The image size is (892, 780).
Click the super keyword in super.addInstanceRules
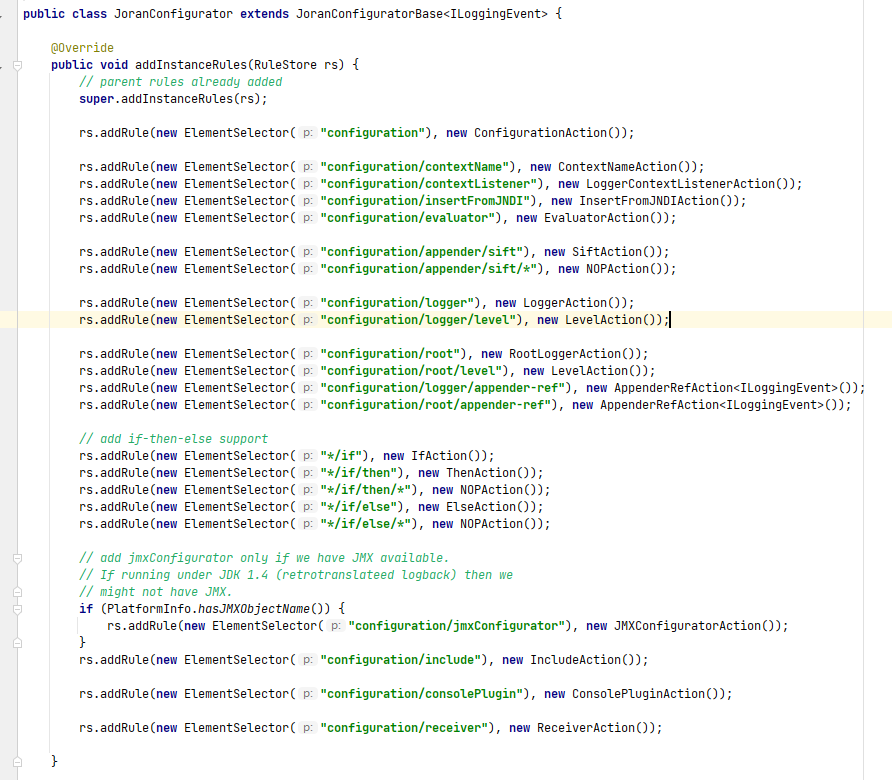97,99
